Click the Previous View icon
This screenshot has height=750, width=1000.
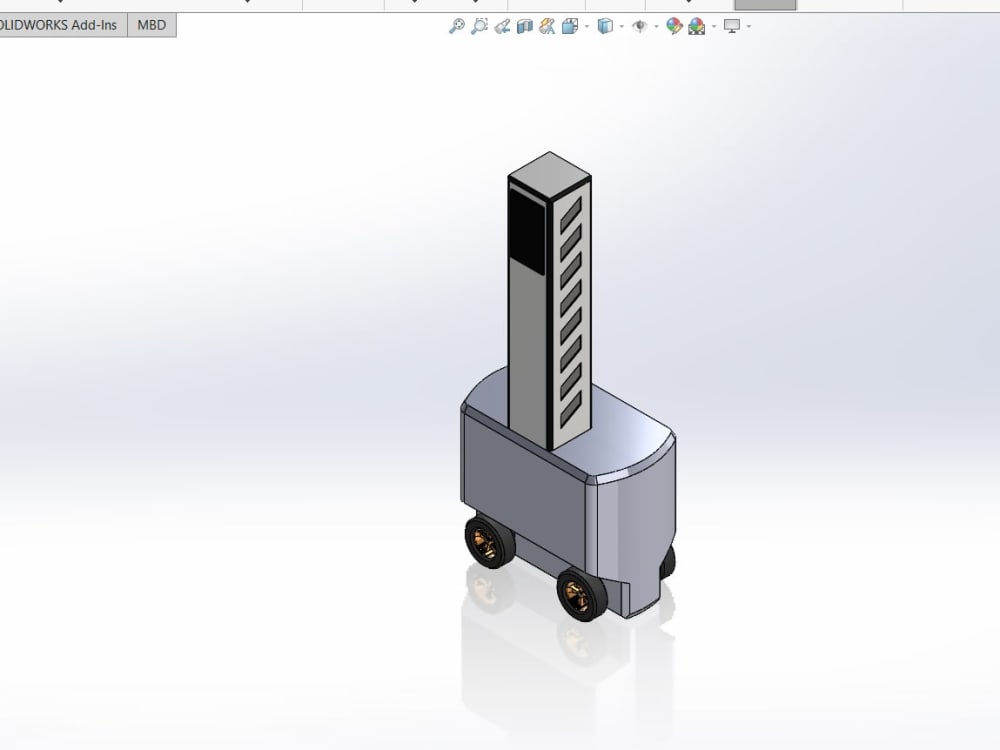502,25
